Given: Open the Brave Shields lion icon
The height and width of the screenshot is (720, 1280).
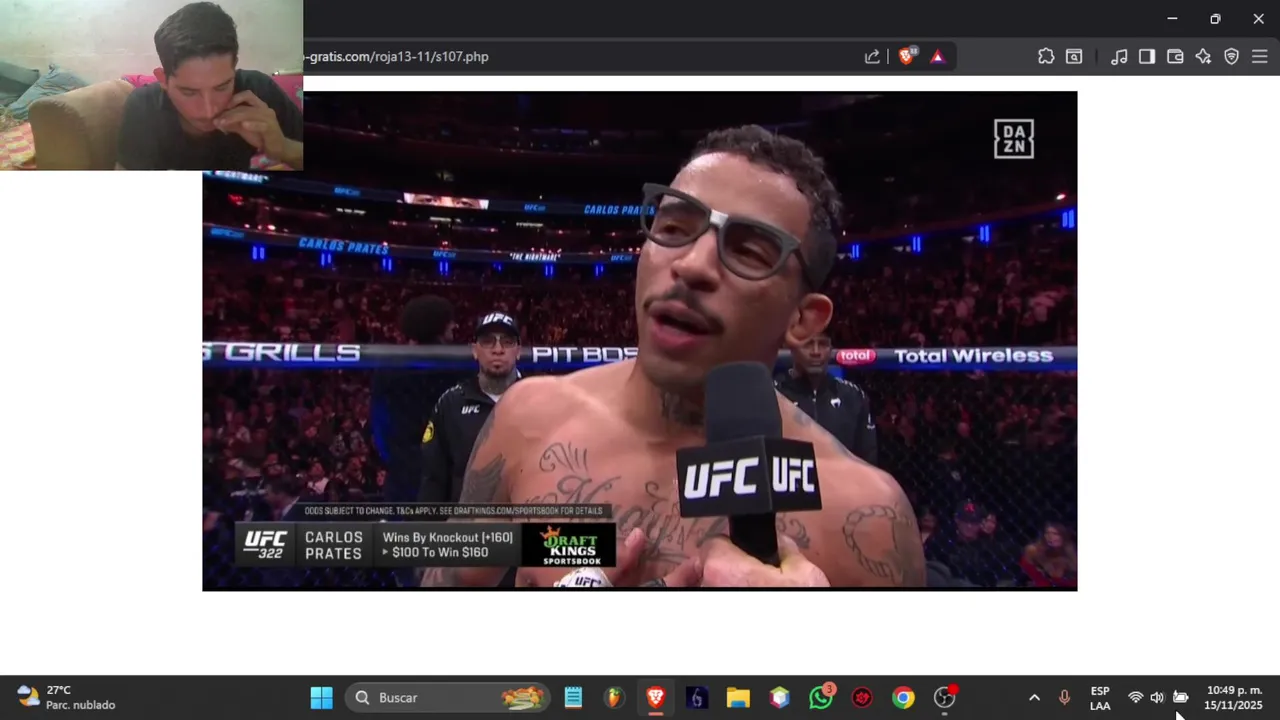Looking at the screenshot, I should point(906,57).
